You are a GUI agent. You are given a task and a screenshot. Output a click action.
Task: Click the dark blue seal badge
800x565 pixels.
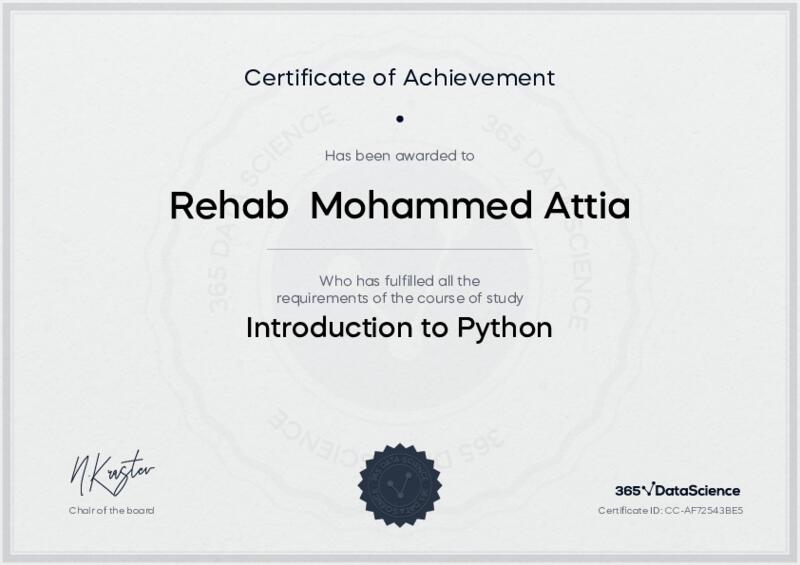[399, 485]
